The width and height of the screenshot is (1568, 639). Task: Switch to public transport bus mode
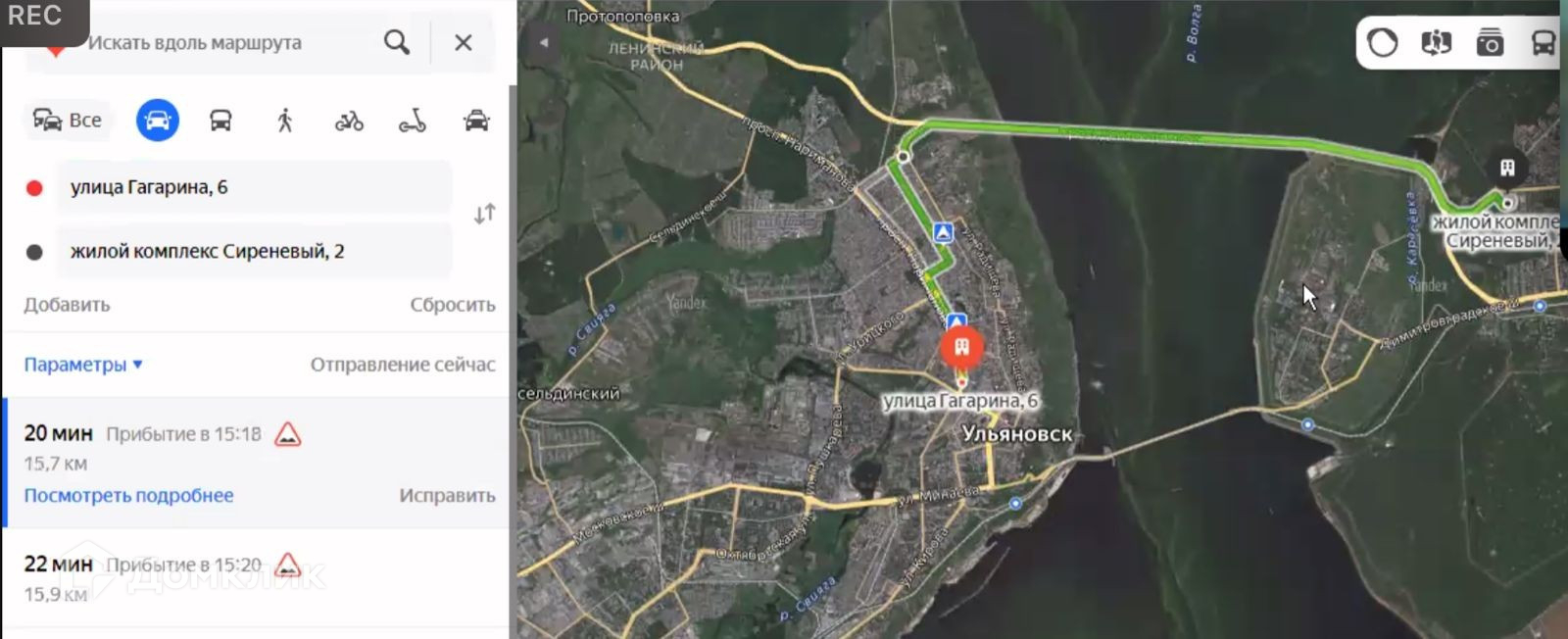coord(220,121)
